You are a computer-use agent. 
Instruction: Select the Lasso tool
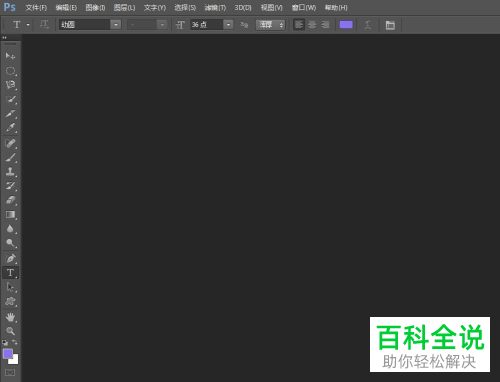click(x=10, y=85)
